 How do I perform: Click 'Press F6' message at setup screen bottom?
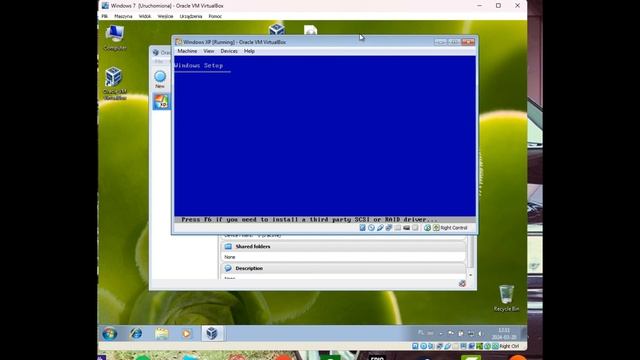point(309,220)
